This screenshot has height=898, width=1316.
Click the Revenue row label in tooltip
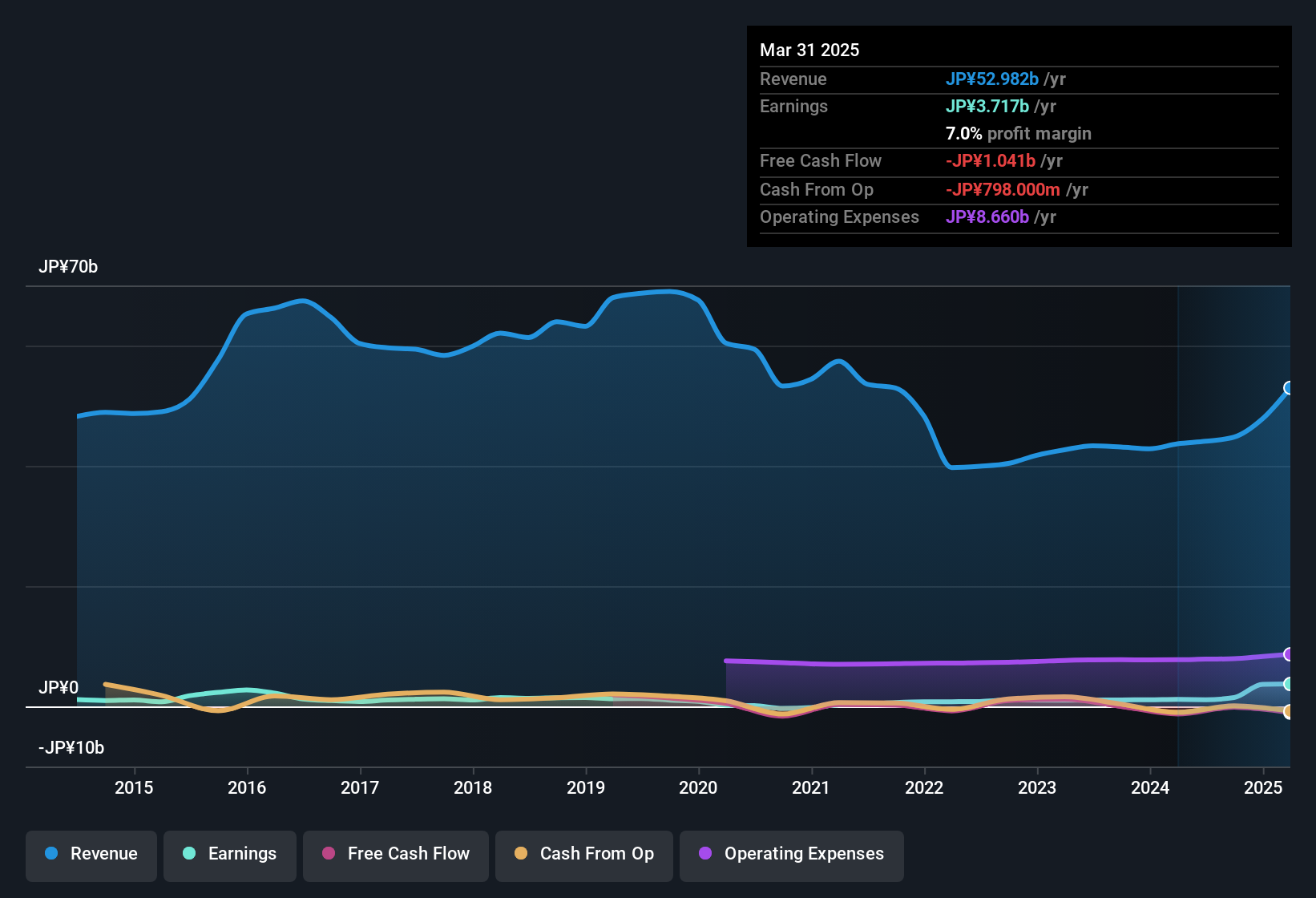(x=793, y=79)
